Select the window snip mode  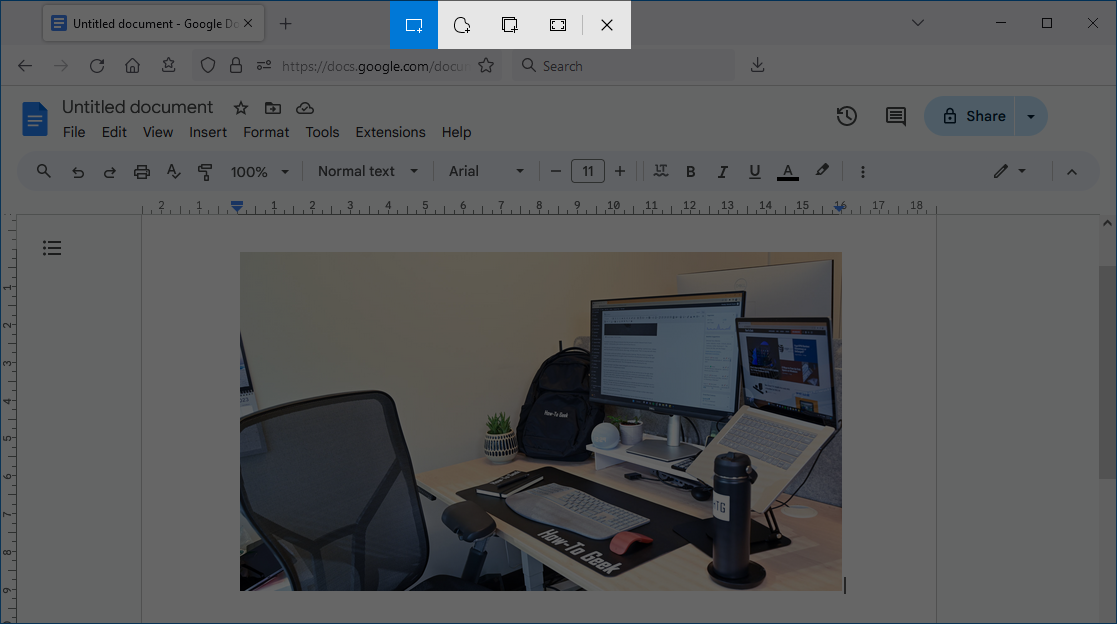coord(509,24)
